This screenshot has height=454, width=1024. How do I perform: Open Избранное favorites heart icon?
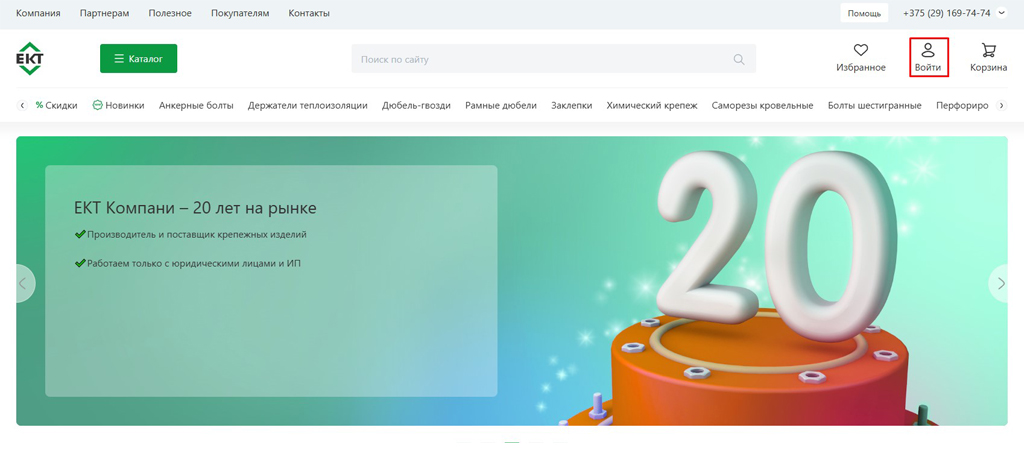(x=860, y=50)
